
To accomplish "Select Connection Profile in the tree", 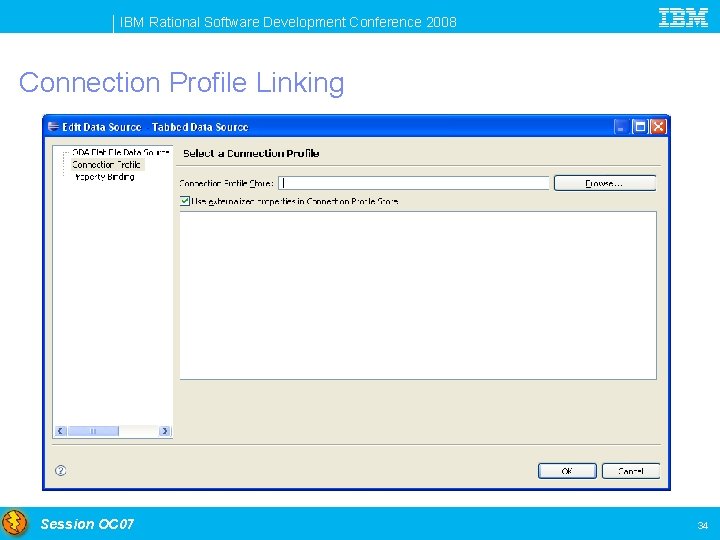I will pos(107,164).
